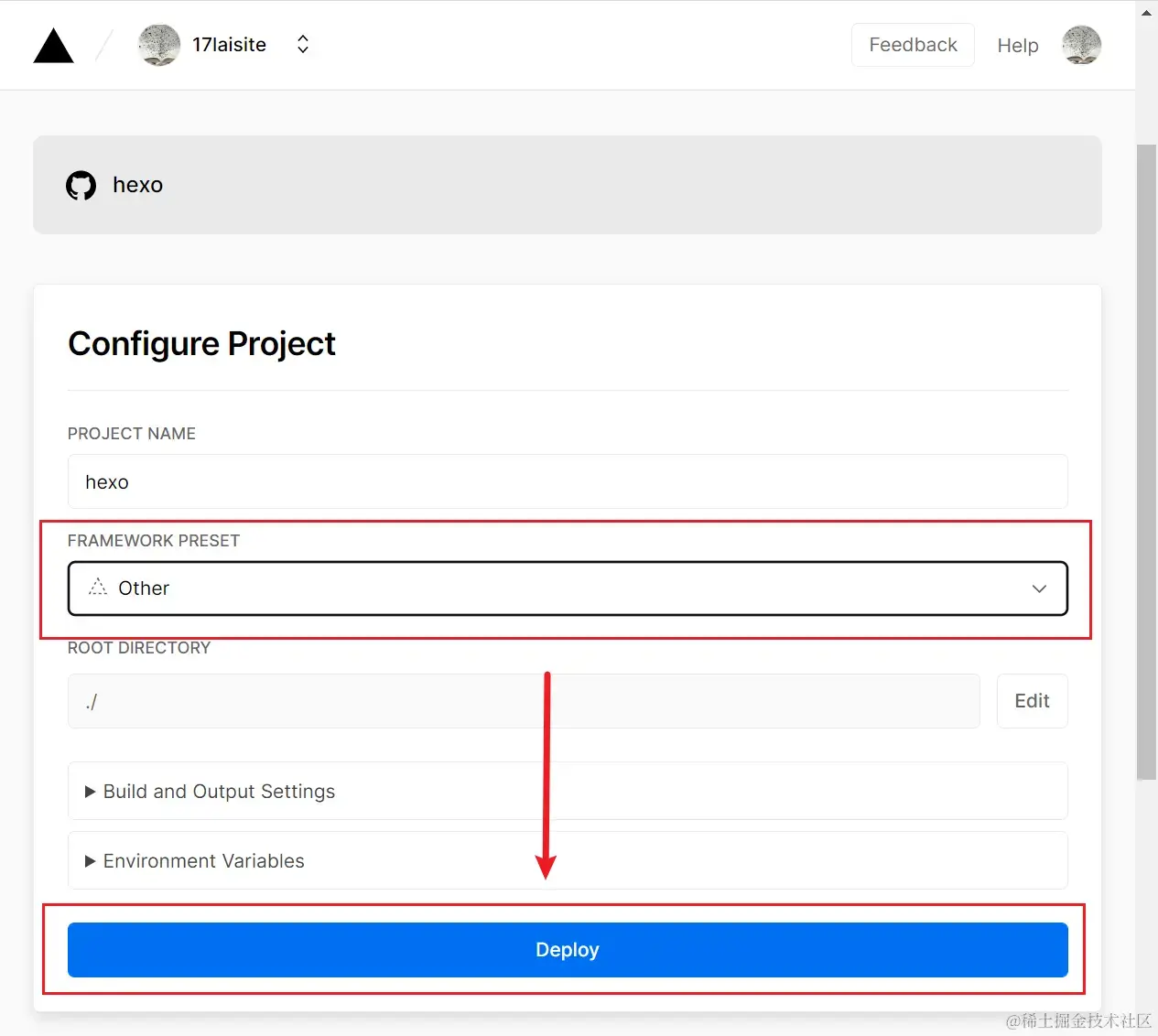Viewport: 1158px width, 1036px height.
Task: Click Edit next to Root Directory
Action: tap(1032, 701)
